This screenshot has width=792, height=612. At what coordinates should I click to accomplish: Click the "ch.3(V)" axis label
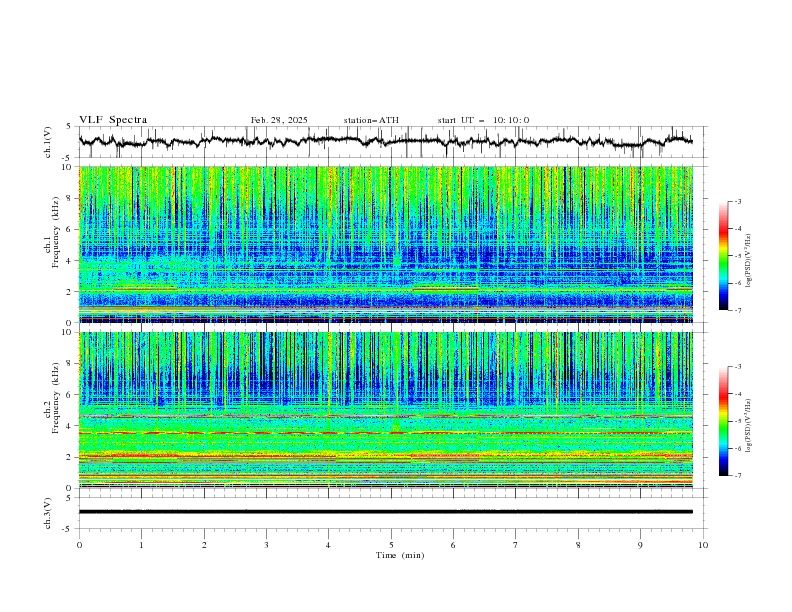point(48,513)
